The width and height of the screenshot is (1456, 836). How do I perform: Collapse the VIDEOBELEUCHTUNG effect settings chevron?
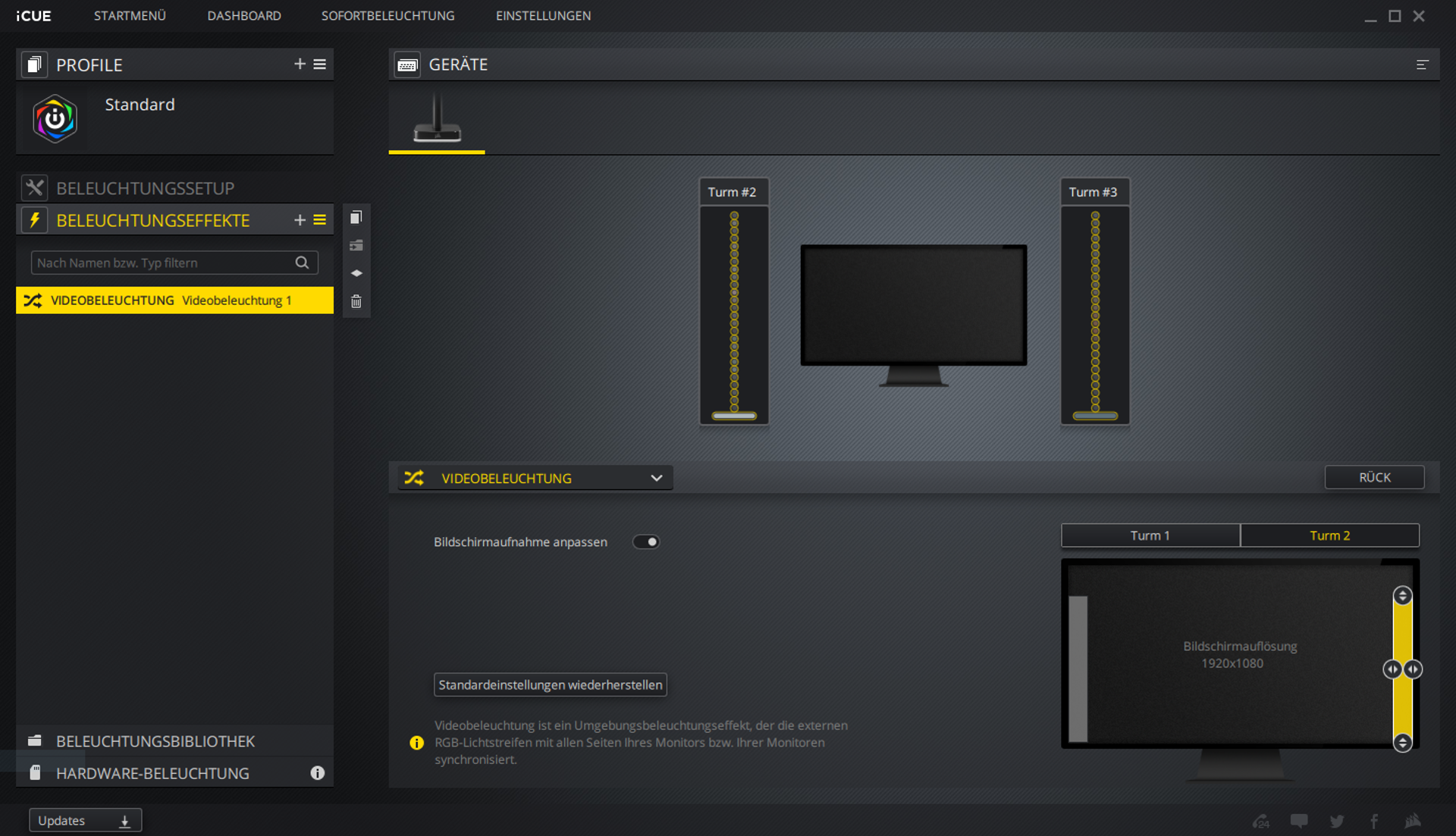coord(657,477)
